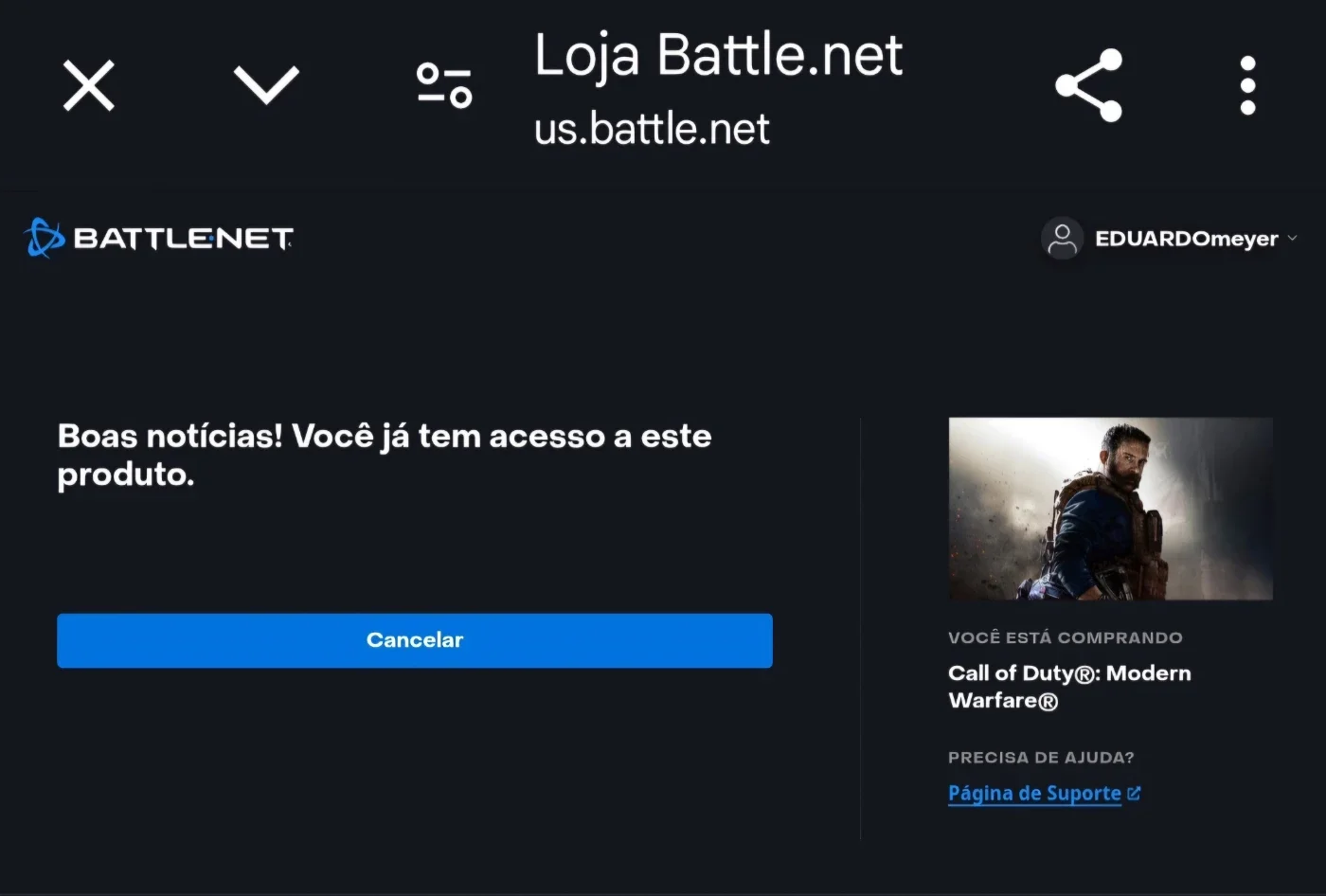Tap the us.battle.net URL text
Image resolution: width=1326 pixels, height=896 pixels.
pos(652,129)
